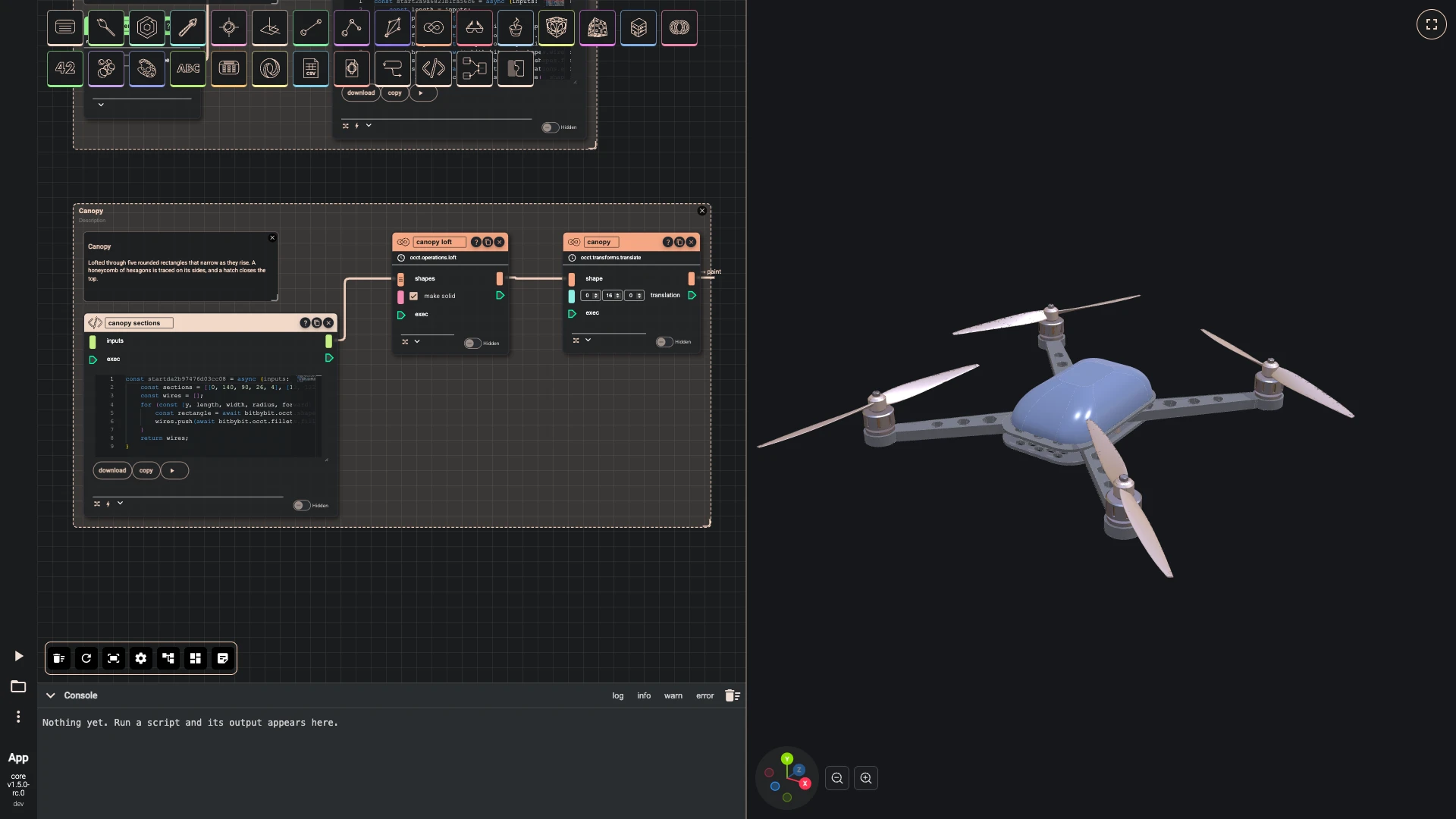Open settings gear in bottom toolbar
This screenshot has height=819, width=1456.
pyautogui.click(x=141, y=659)
